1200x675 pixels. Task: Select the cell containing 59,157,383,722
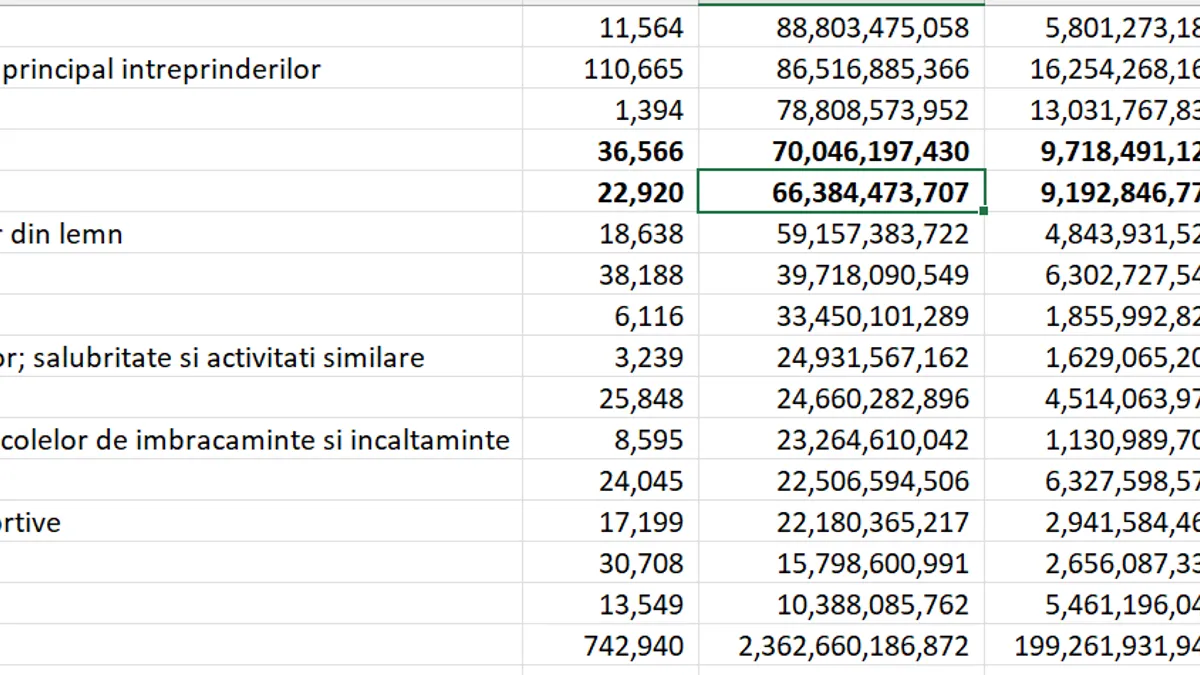point(841,234)
